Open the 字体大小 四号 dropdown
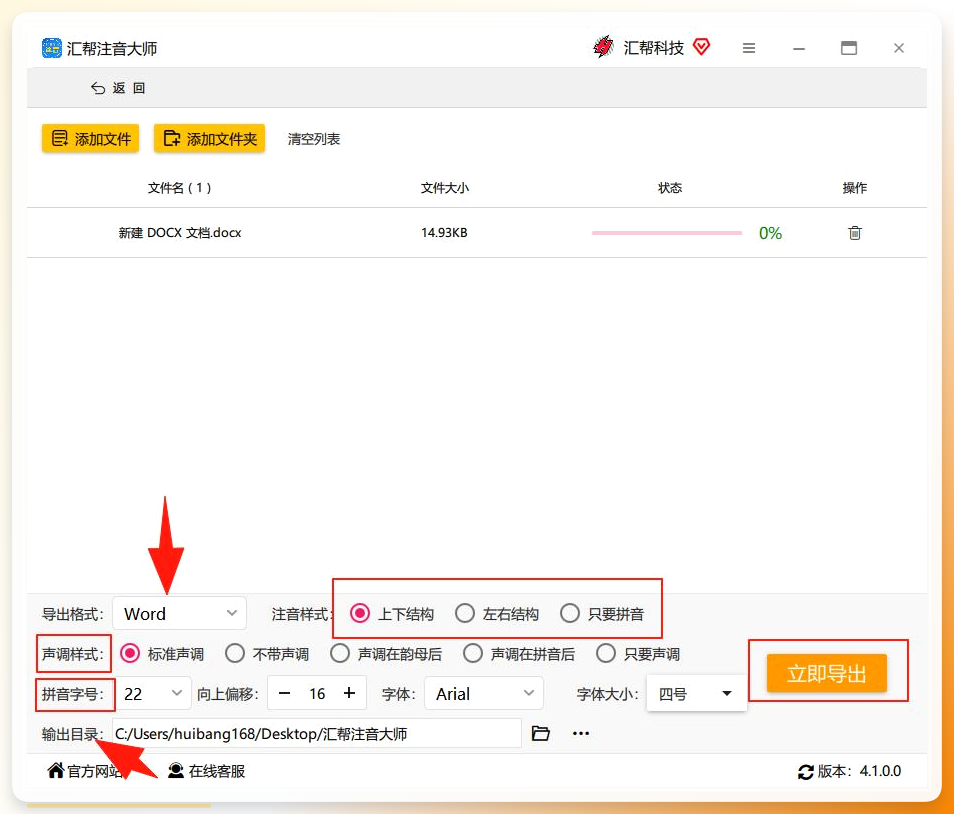Image resolution: width=954 pixels, height=814 pixels. (x=697, y=694)
